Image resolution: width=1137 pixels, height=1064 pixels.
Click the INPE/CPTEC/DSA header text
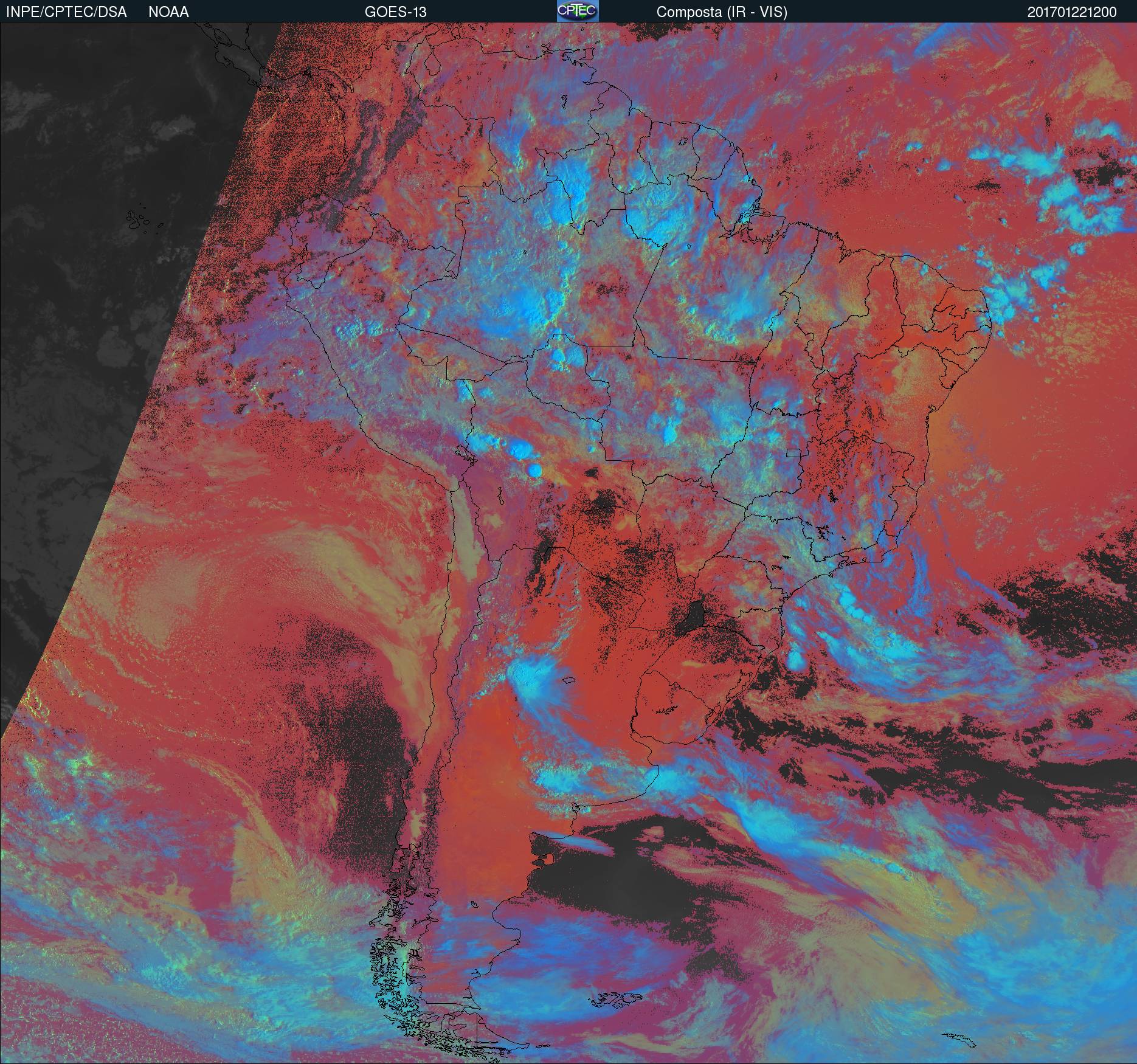[66, 12]
